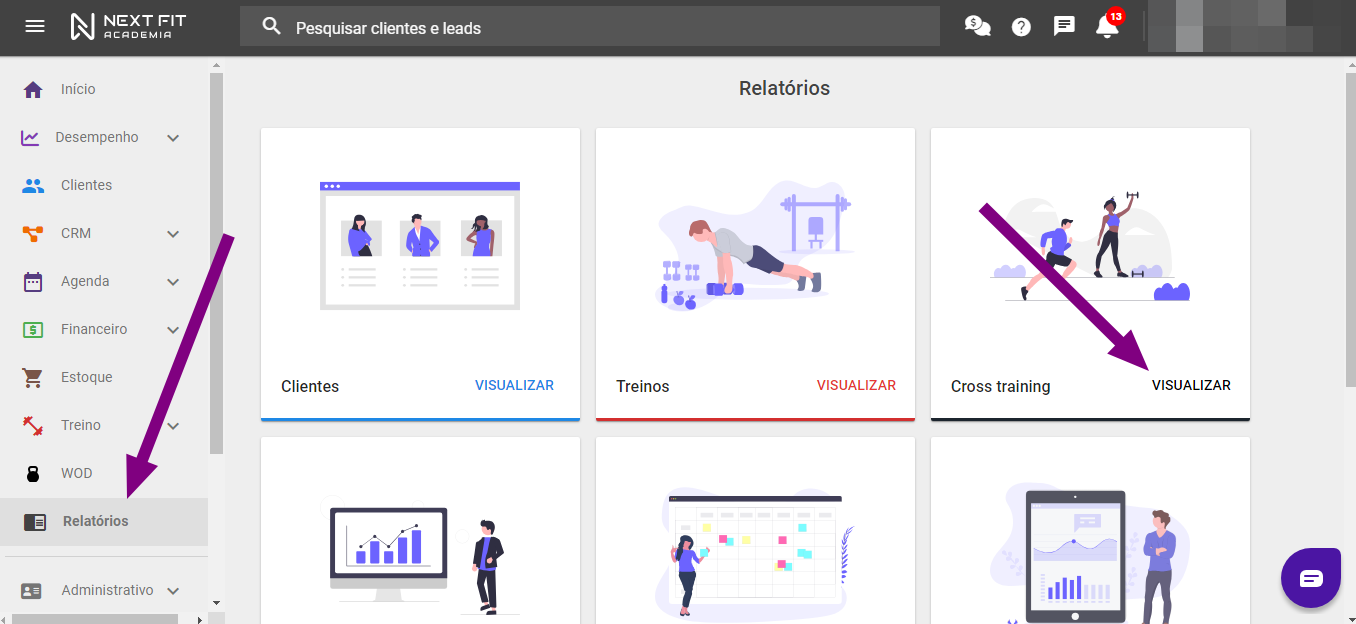Screen dimensions: 1356x624
Task: Open the money chat bubbles icon
Action: [977, 27]
